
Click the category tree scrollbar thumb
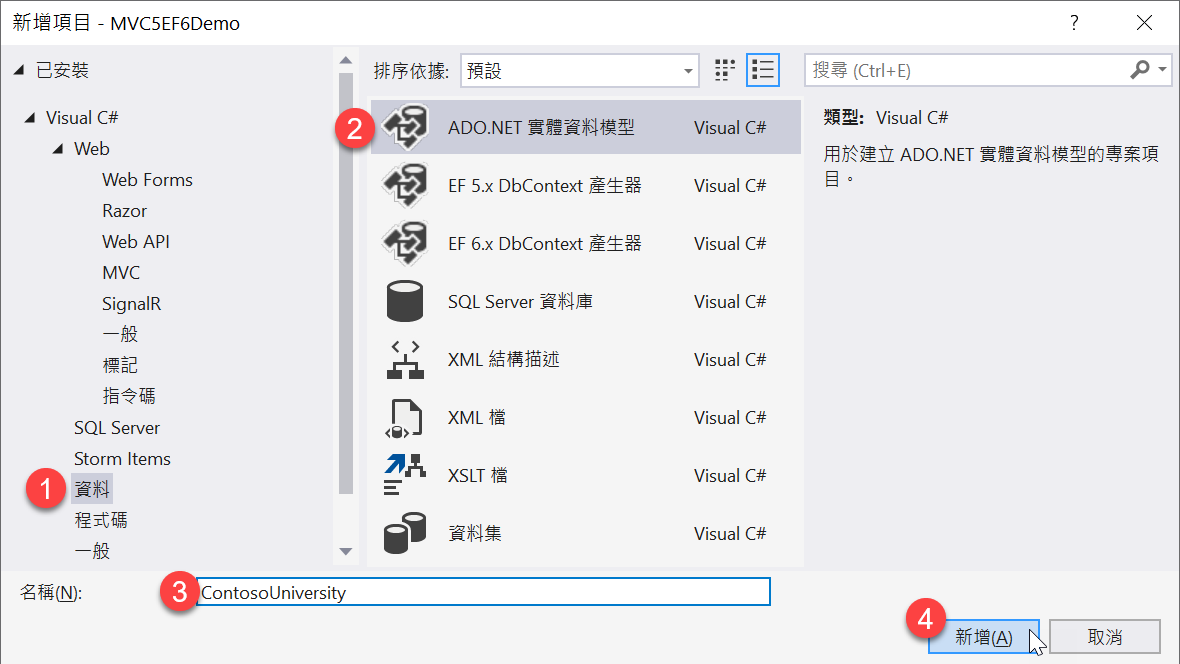click(x=345, y=283)
